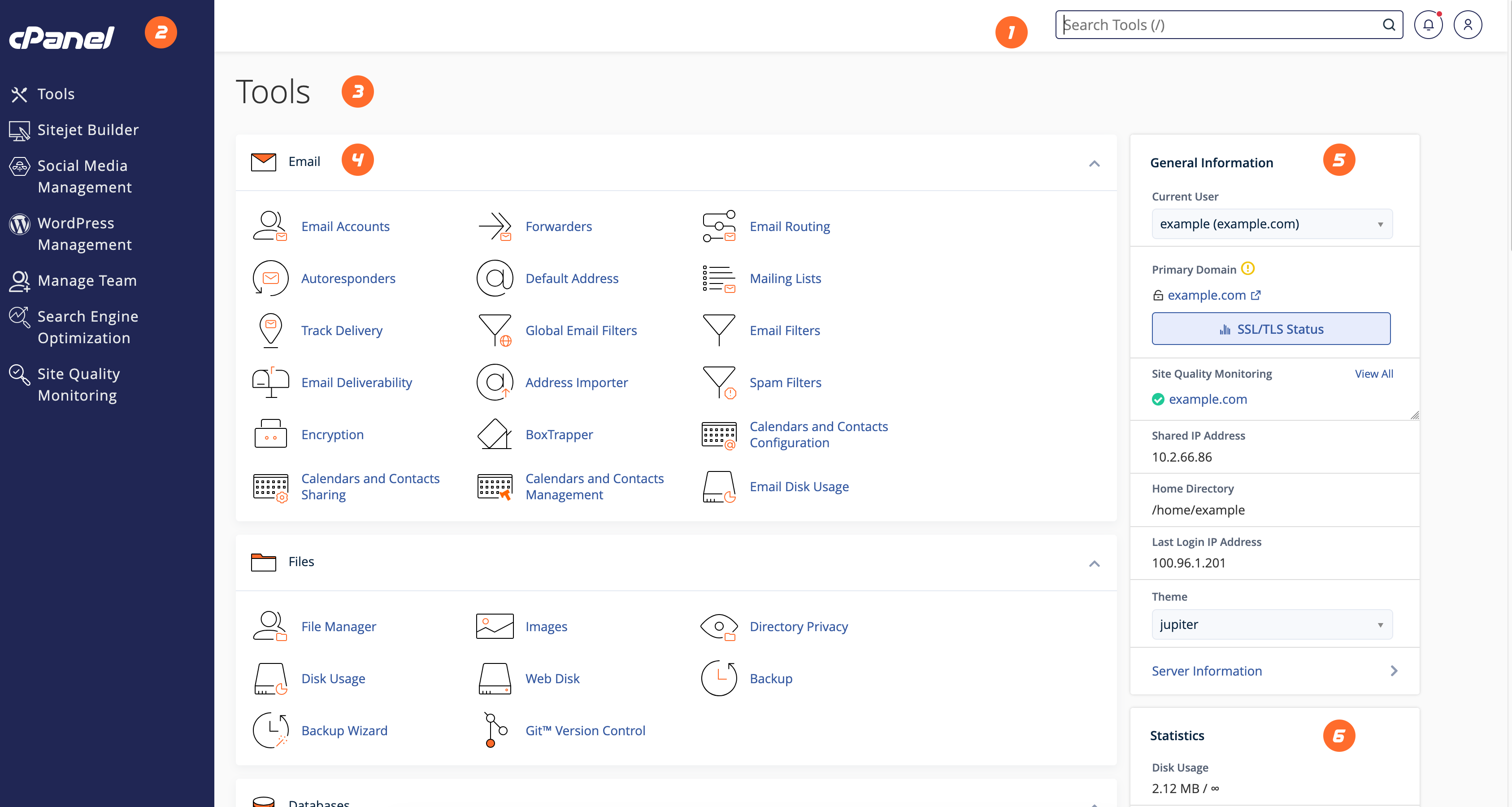Open the Theme dropdown showing jupiter
The image size is (1512, 807).
click(x=1271, y=624)
